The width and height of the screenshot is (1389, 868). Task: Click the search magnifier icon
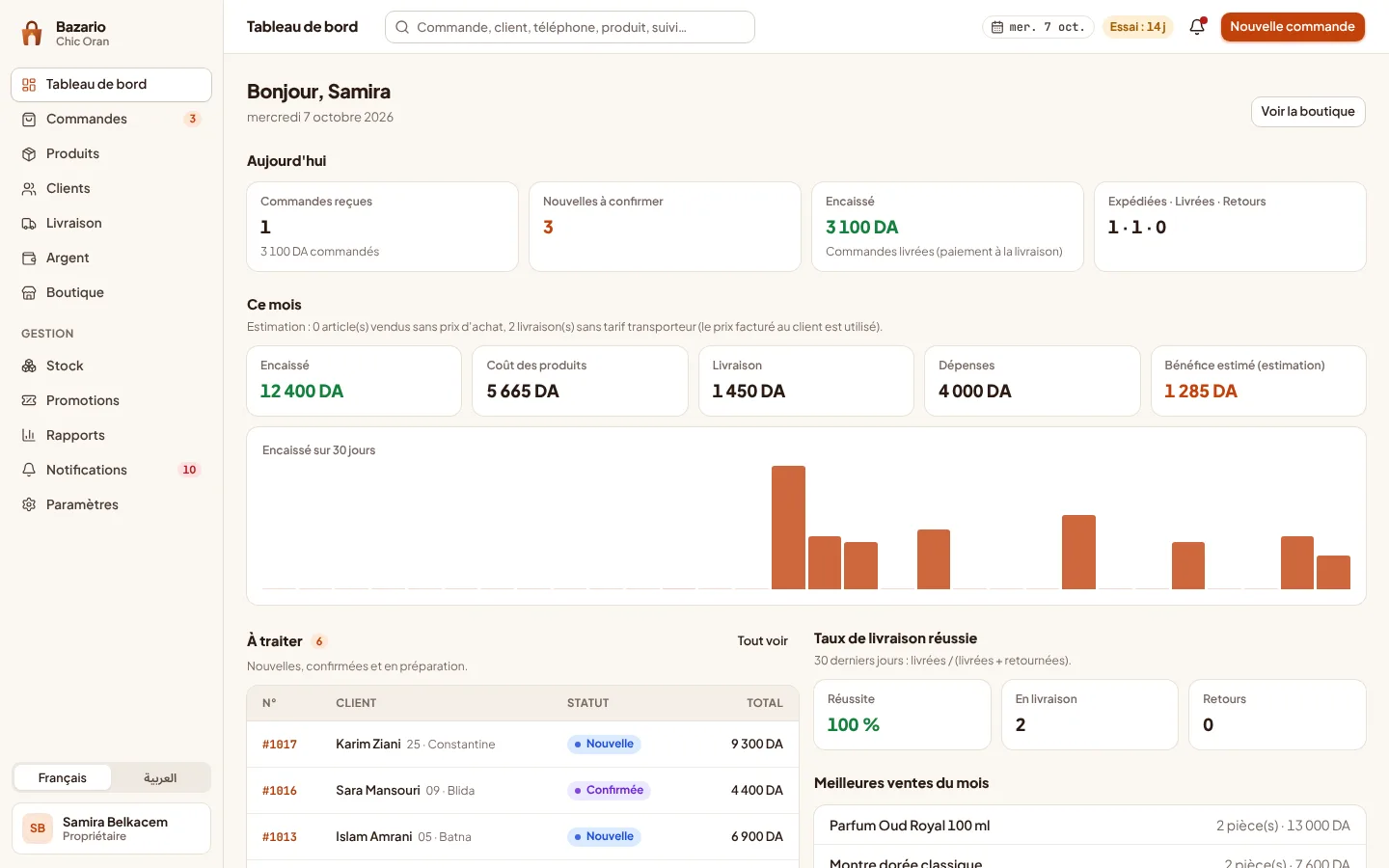402,27
